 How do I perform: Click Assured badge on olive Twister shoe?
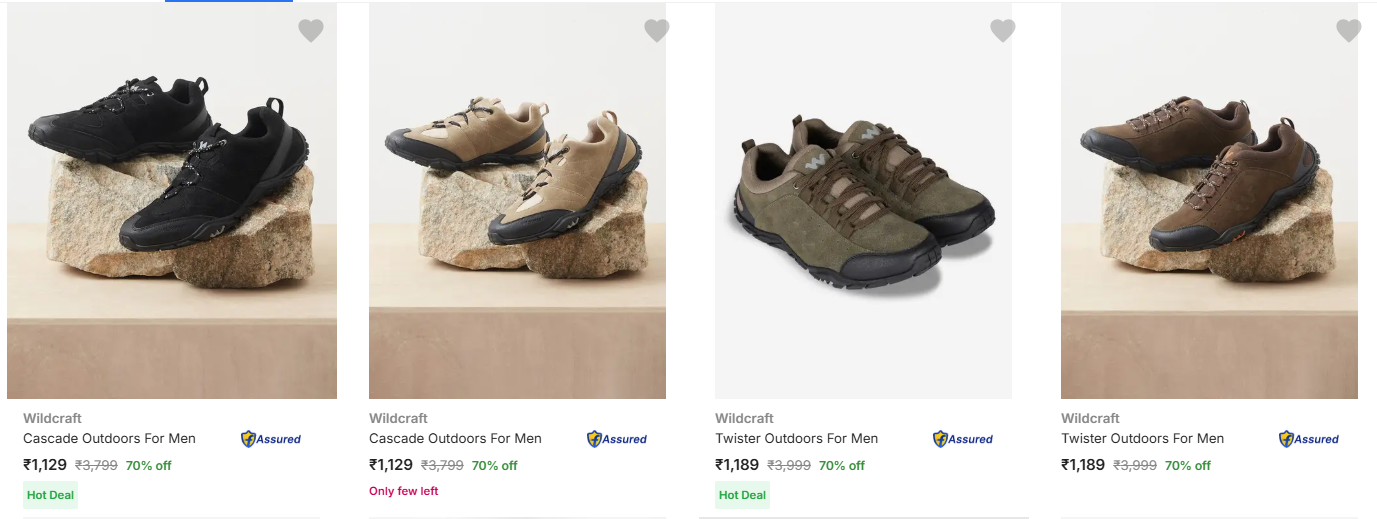[963, 439]
